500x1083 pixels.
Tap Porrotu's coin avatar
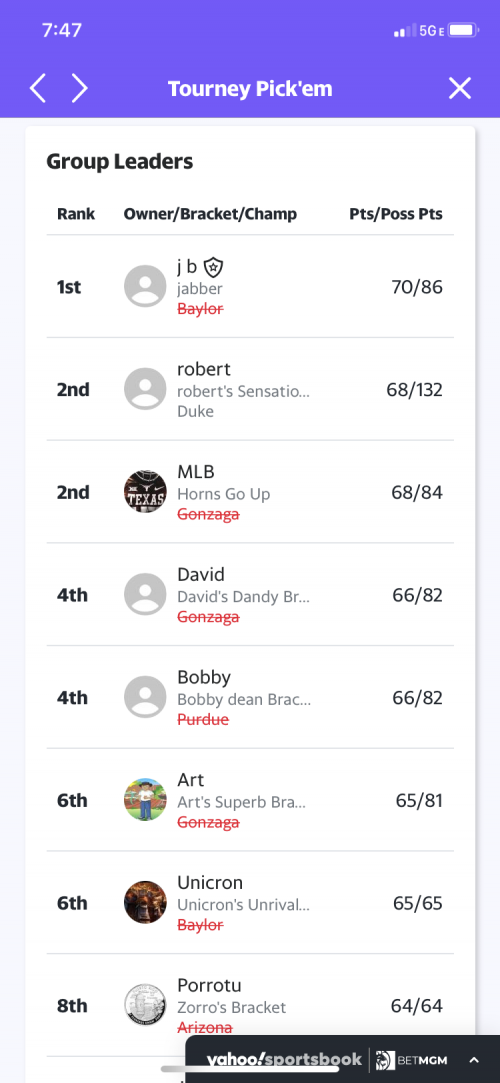click(145, 1006)
